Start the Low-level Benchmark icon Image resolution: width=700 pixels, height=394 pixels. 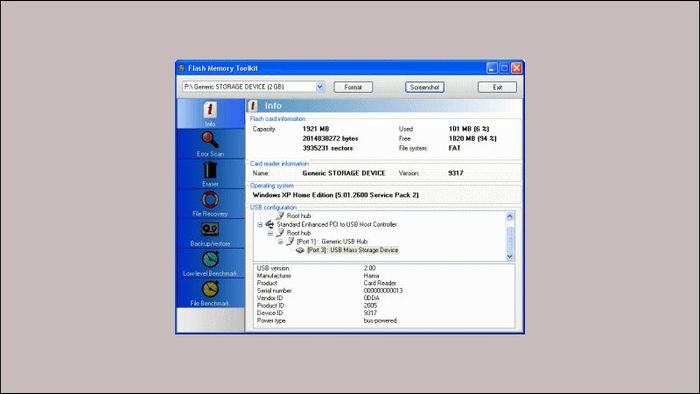coord(210,259)
